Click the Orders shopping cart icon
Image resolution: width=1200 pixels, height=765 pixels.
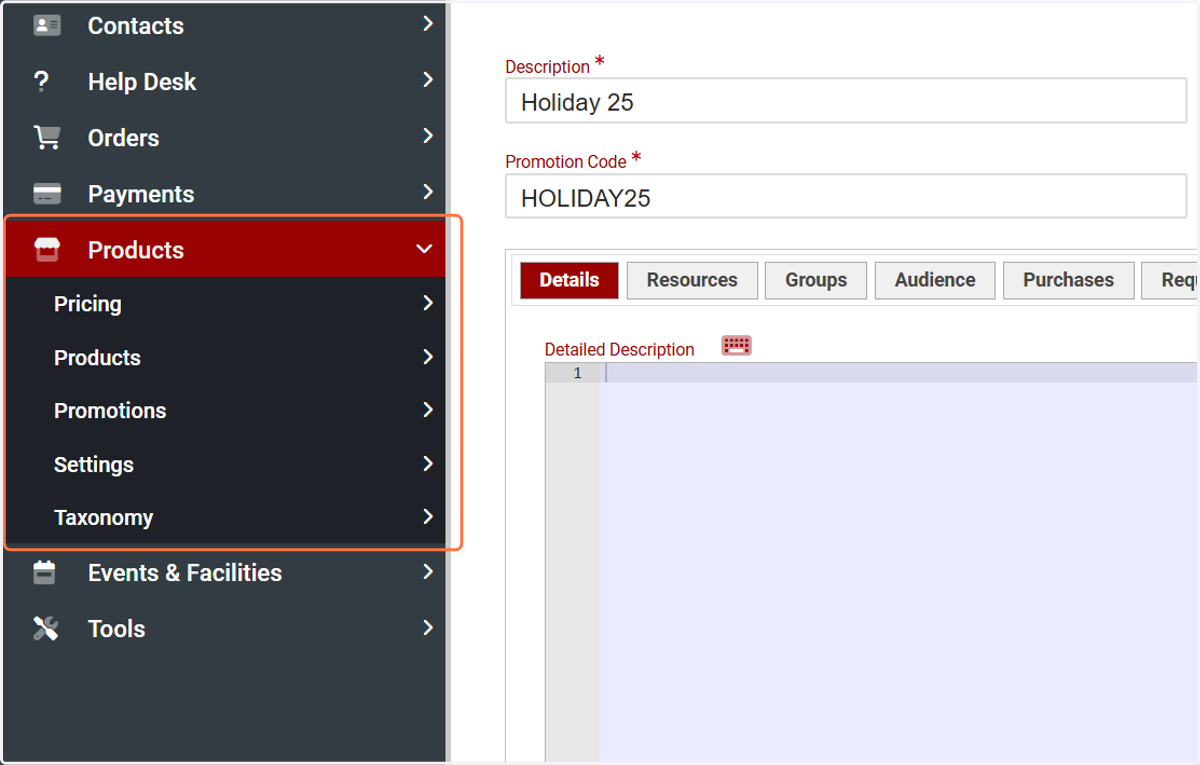(47, 138)
